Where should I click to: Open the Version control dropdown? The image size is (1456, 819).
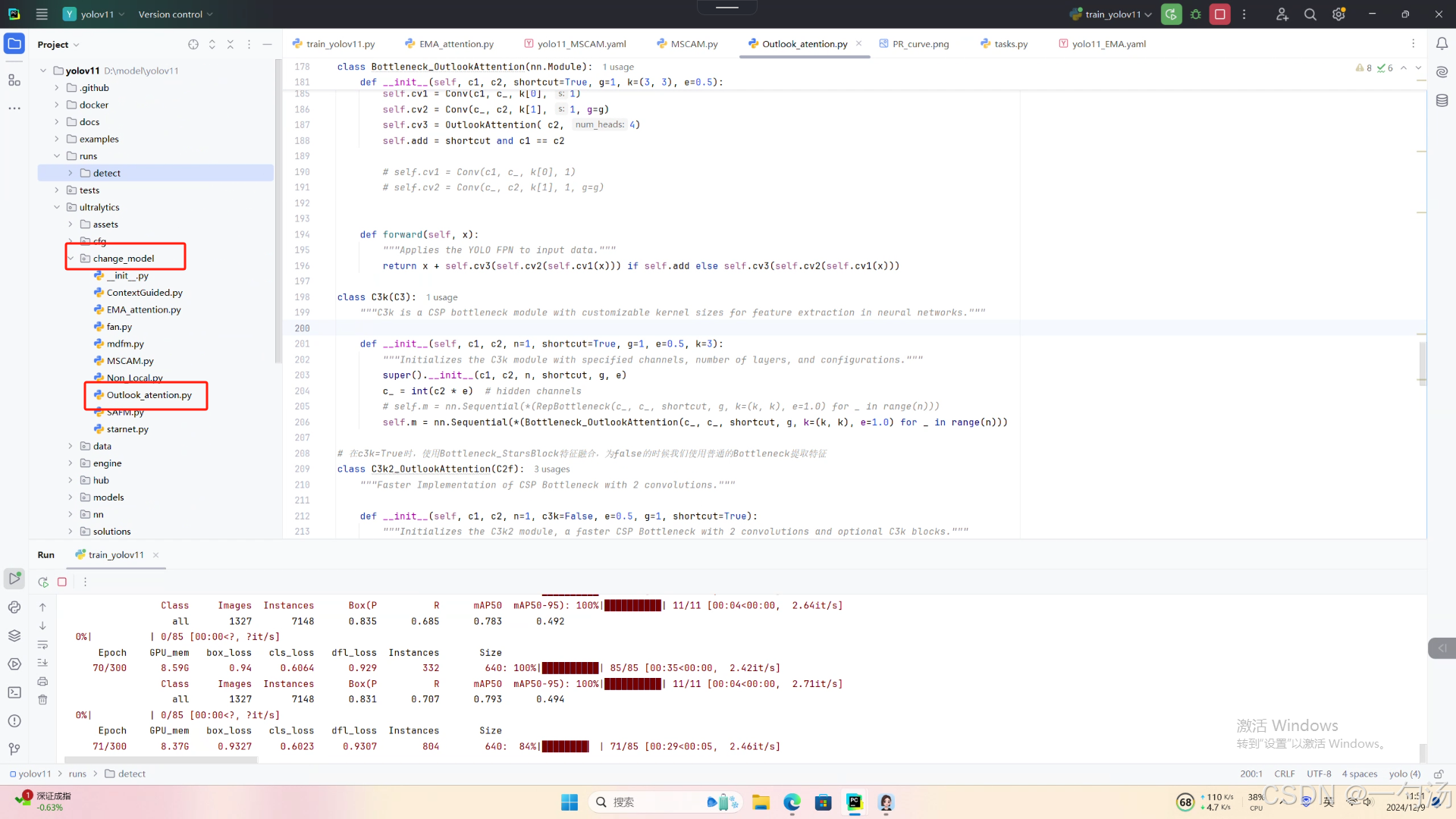[175, 14]
